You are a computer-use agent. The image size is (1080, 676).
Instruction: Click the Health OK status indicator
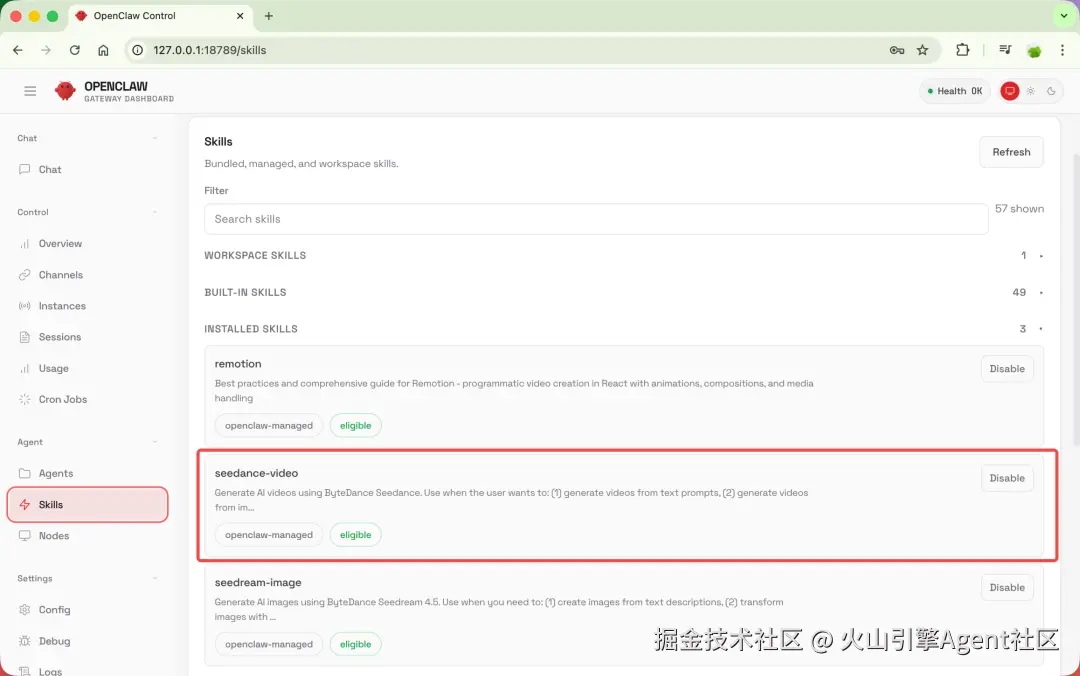pyautogui.click(x=955, y=91)
